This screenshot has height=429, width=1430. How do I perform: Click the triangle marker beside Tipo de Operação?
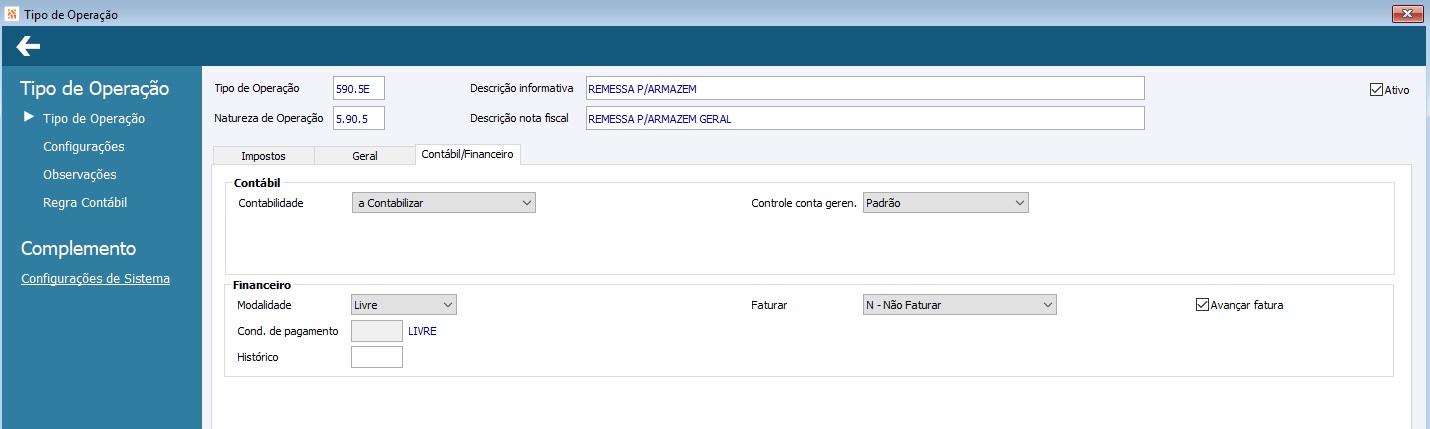click(29, 117)
